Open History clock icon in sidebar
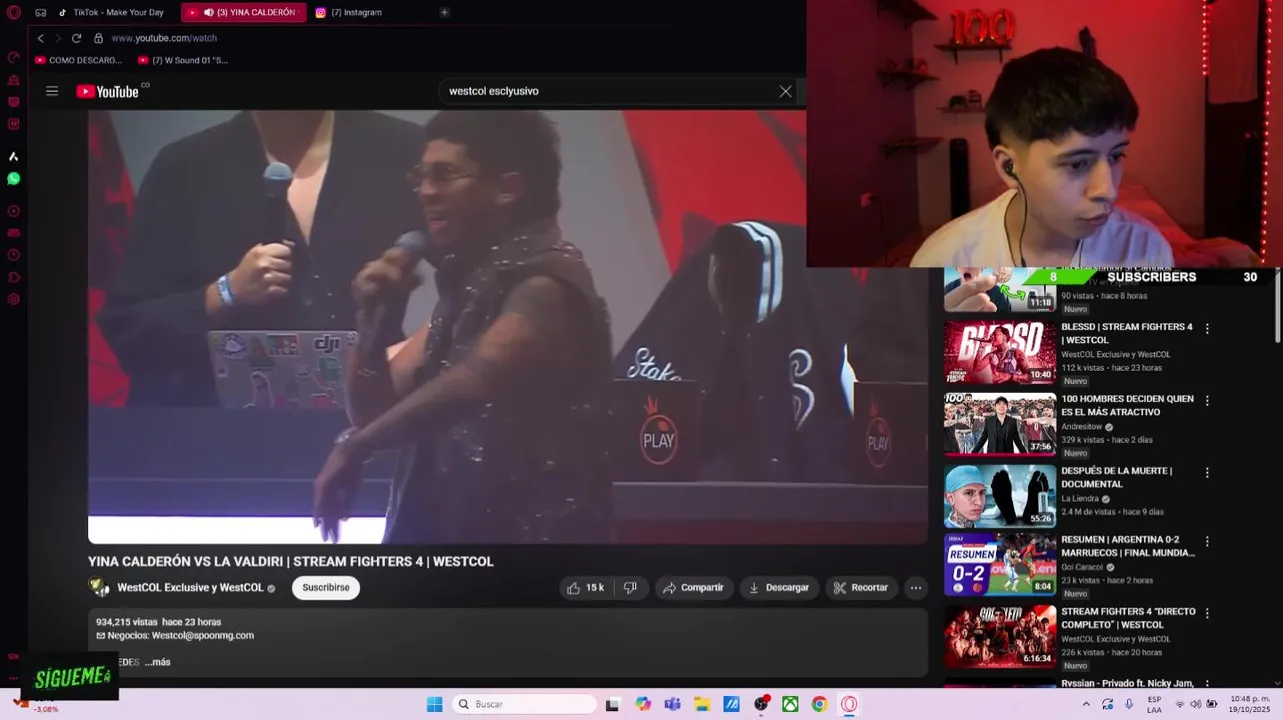Screen dimensions: 1283x720 [14, 255]
